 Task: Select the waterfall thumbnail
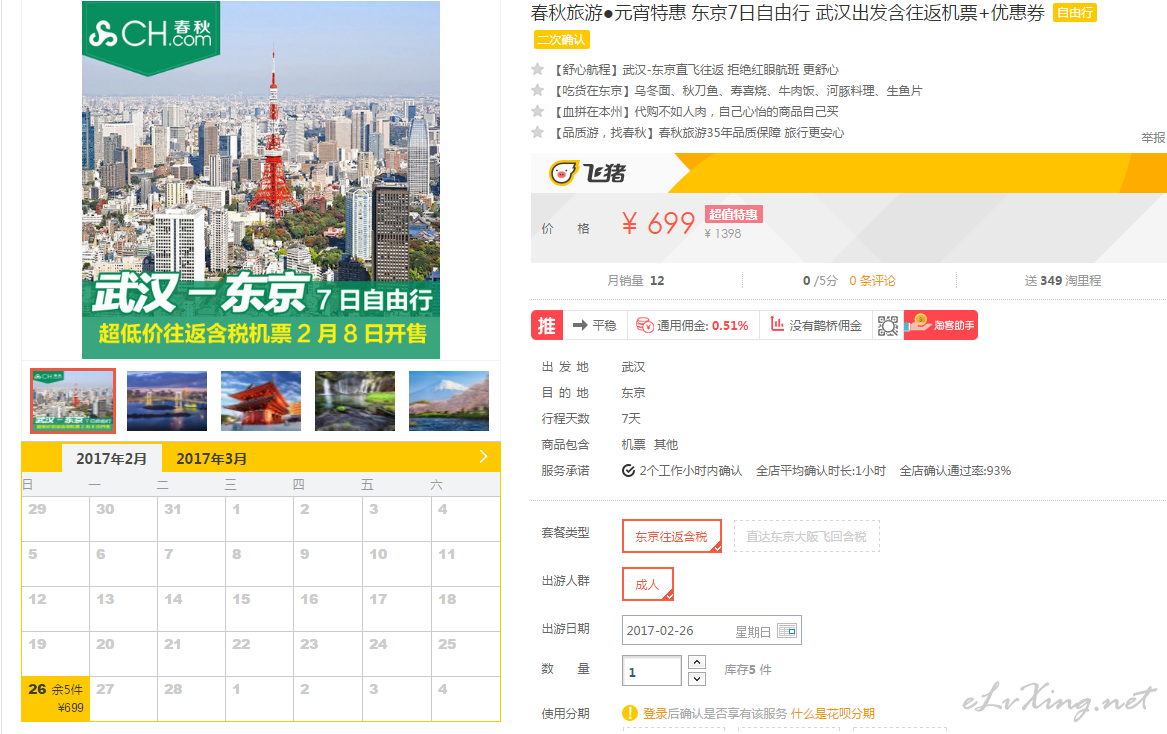pyautogui.click(x=355, y=400)
